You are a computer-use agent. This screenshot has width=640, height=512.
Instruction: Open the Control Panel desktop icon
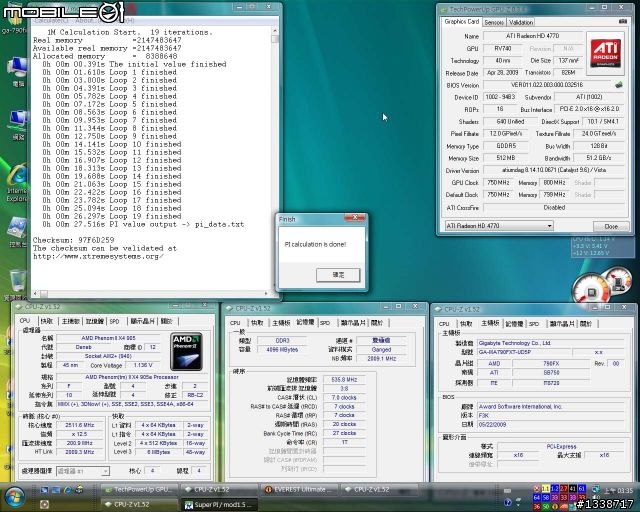click(17, 233)
